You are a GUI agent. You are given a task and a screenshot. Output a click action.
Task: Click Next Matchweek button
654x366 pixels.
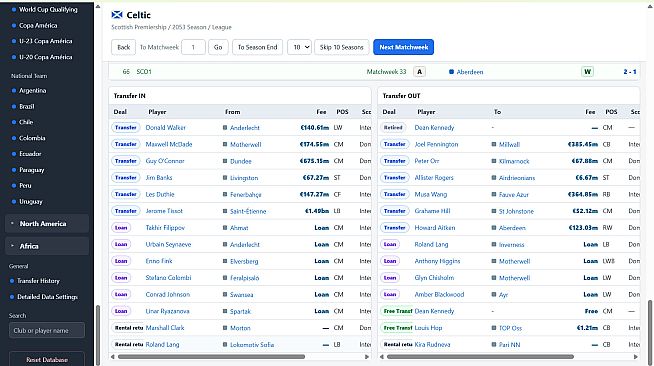[x=403, y=47]
